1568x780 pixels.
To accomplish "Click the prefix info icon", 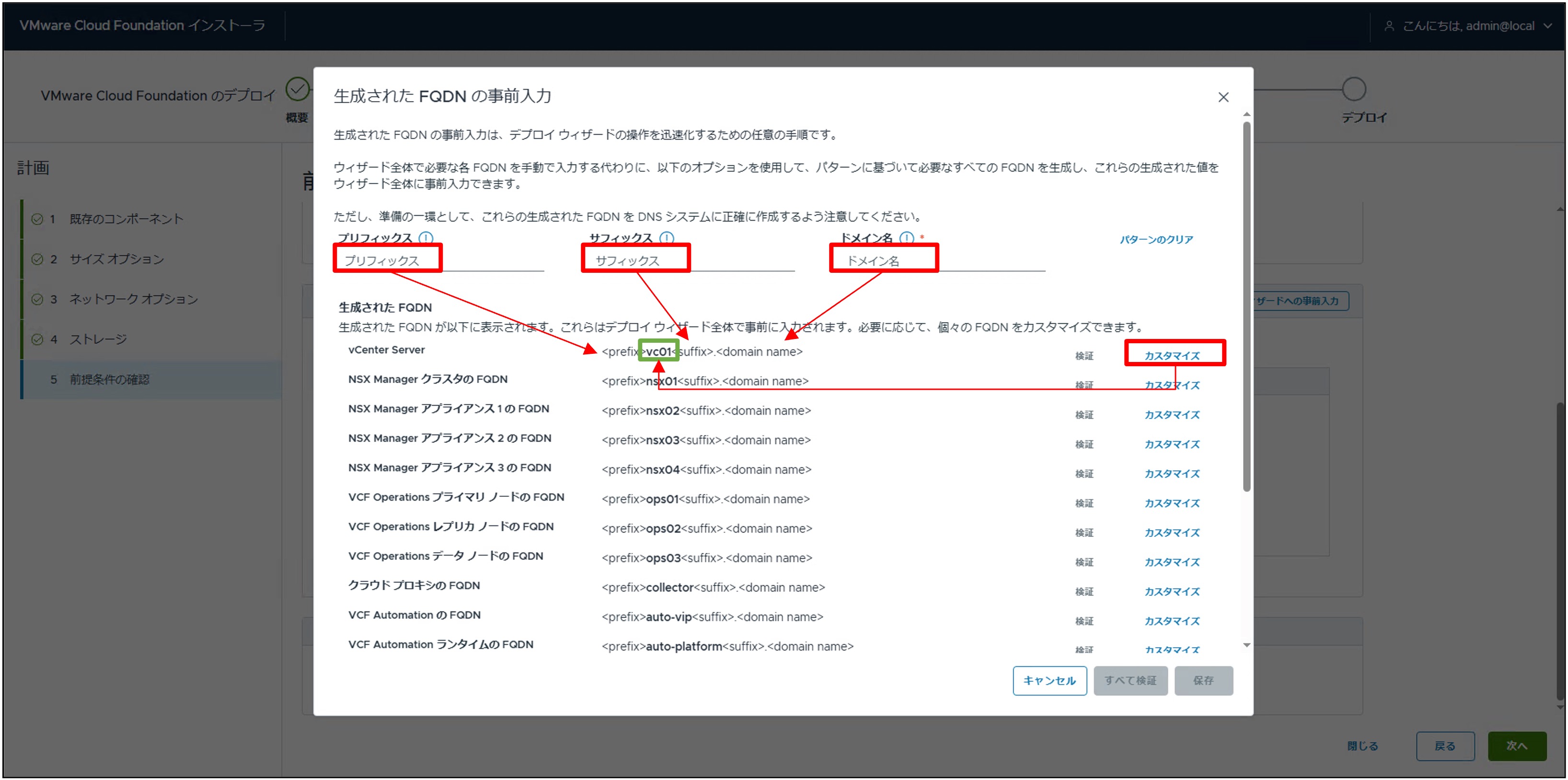I will 426,237.
